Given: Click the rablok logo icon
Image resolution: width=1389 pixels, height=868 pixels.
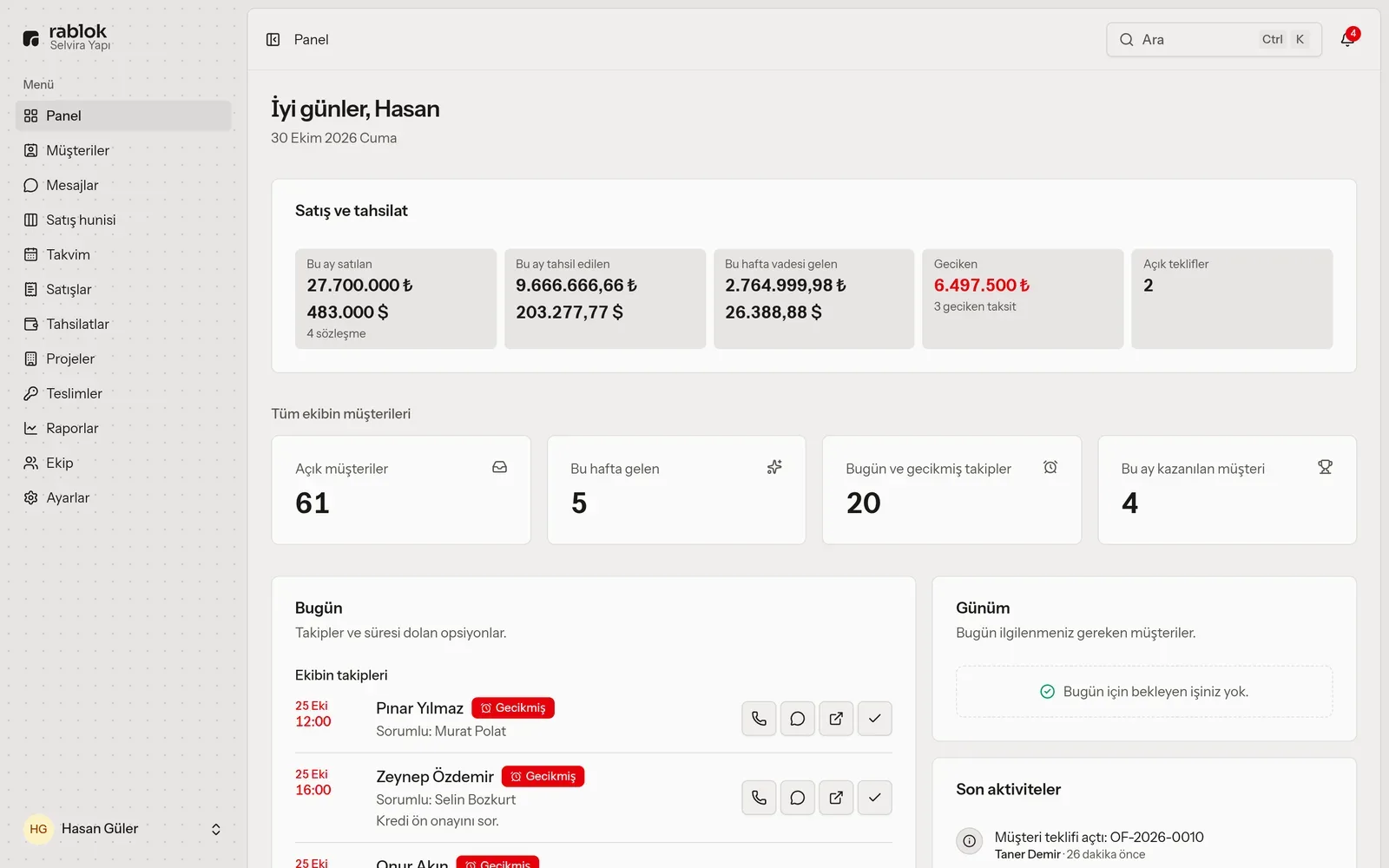Looking at the screenshot, I should (31, 38).
